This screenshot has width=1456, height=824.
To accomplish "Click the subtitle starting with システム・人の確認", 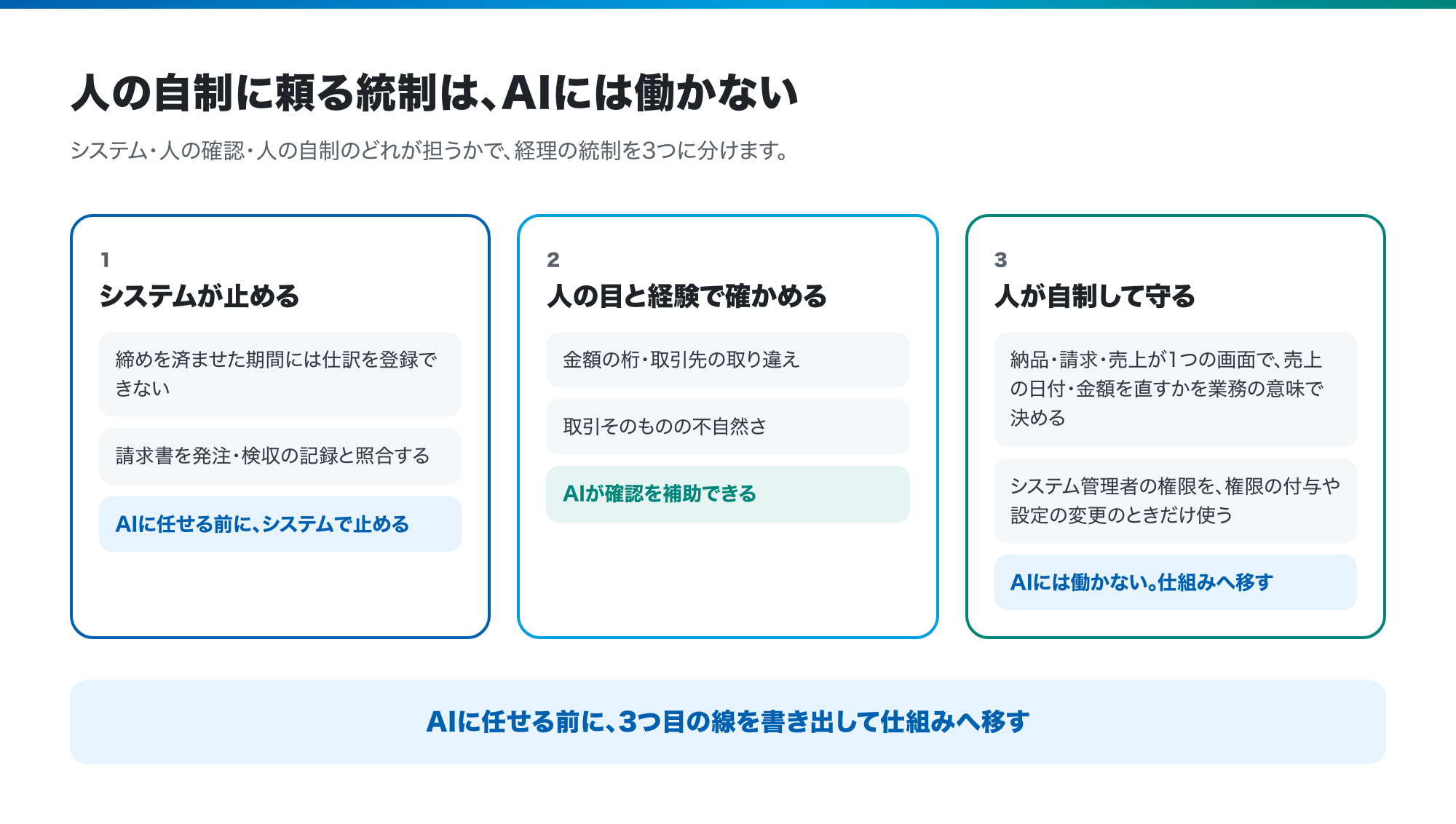I will click(x=430, y=151).
